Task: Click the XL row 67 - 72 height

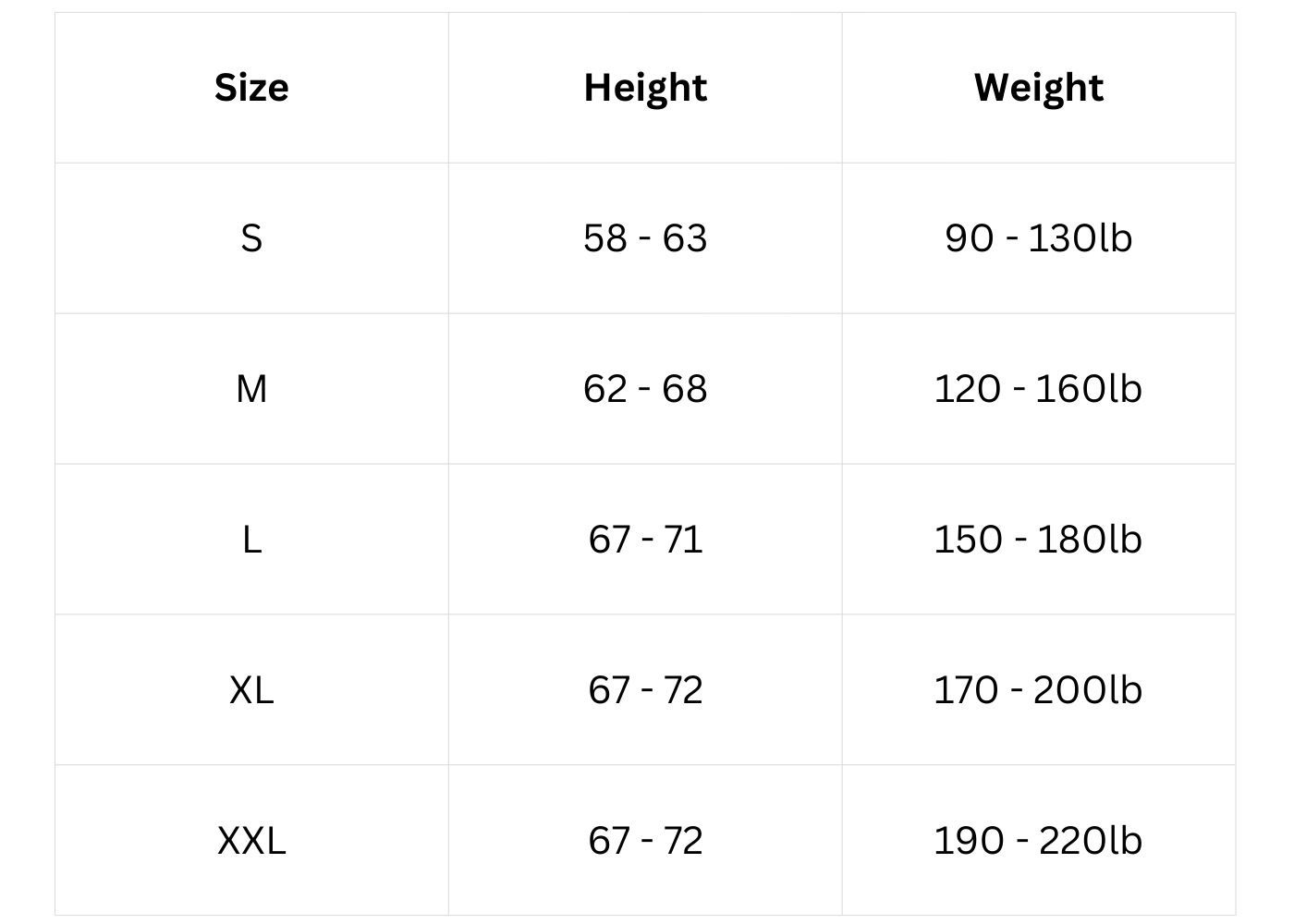Action: [645, 690]
